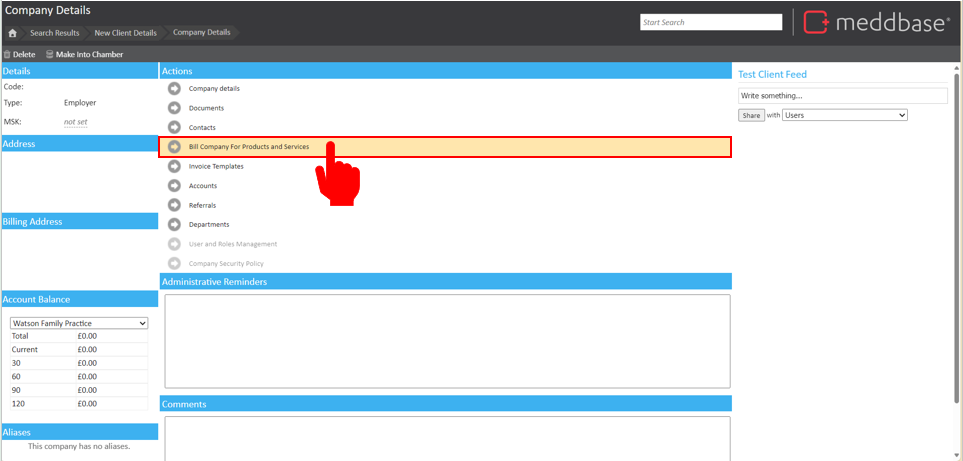Click the Start Search field
The image size is (963, 461).
[x=711, y=22]
